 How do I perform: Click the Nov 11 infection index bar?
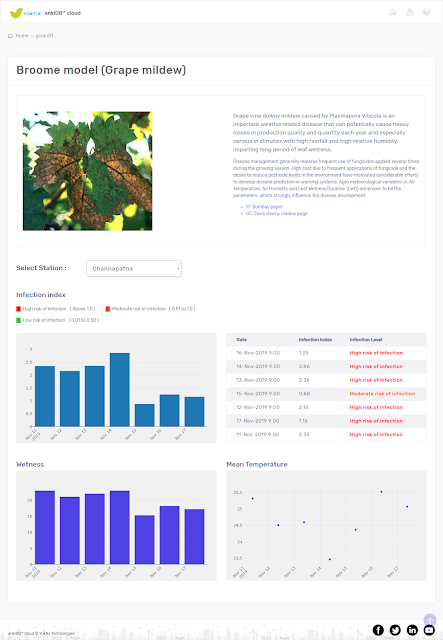tap(45, 396)
